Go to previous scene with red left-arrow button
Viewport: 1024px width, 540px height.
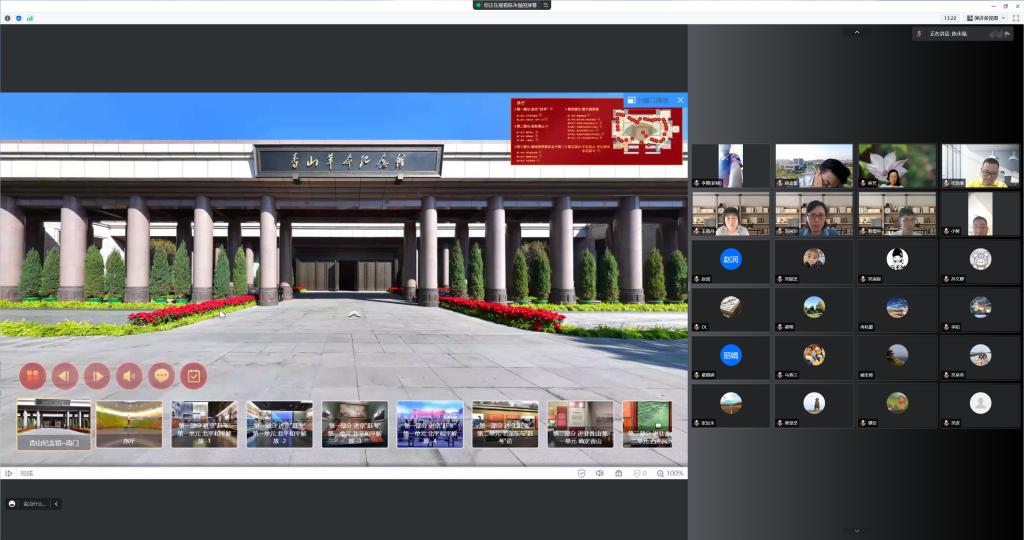click(x=65, y=376)
